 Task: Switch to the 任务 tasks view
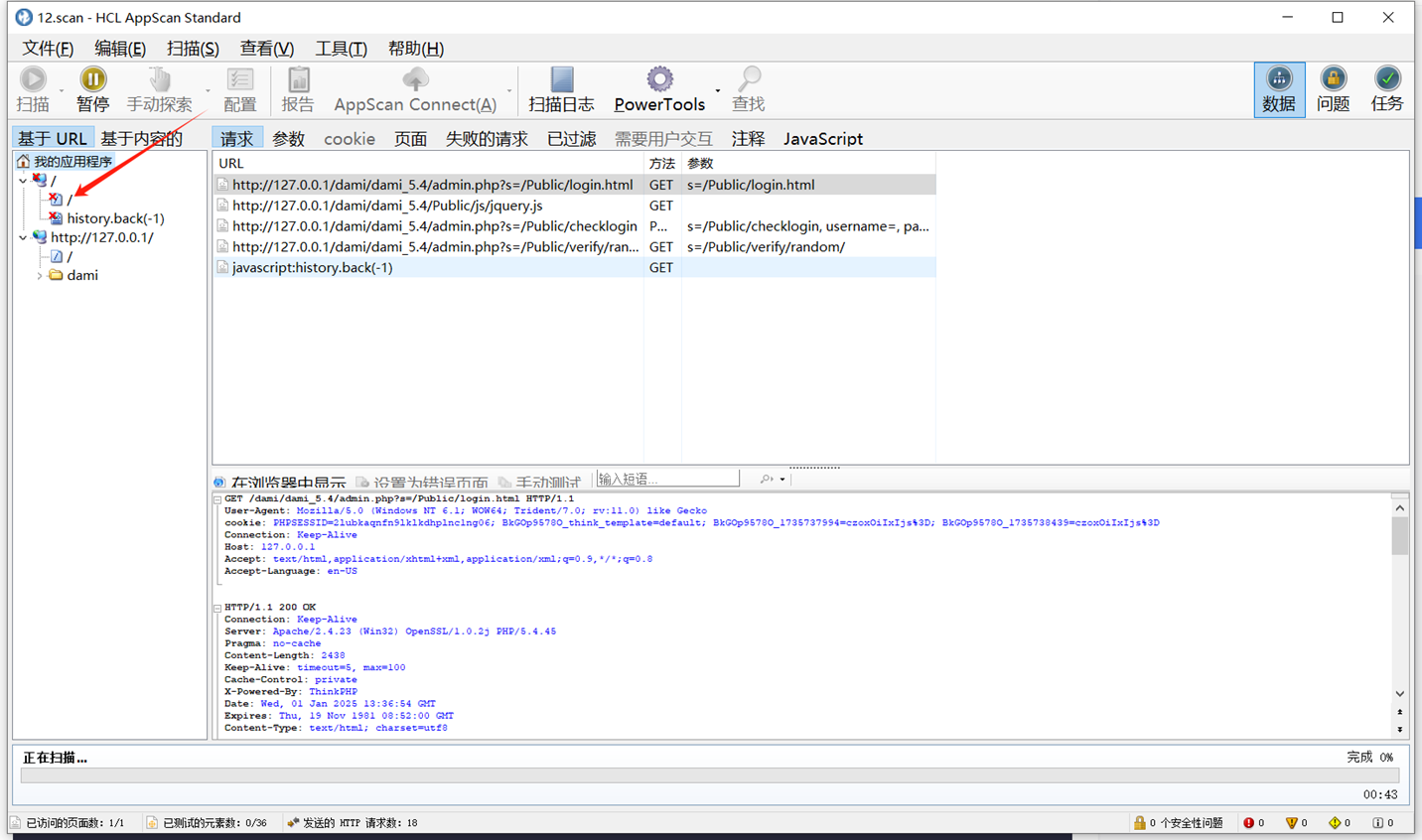tap(1387, 89)
